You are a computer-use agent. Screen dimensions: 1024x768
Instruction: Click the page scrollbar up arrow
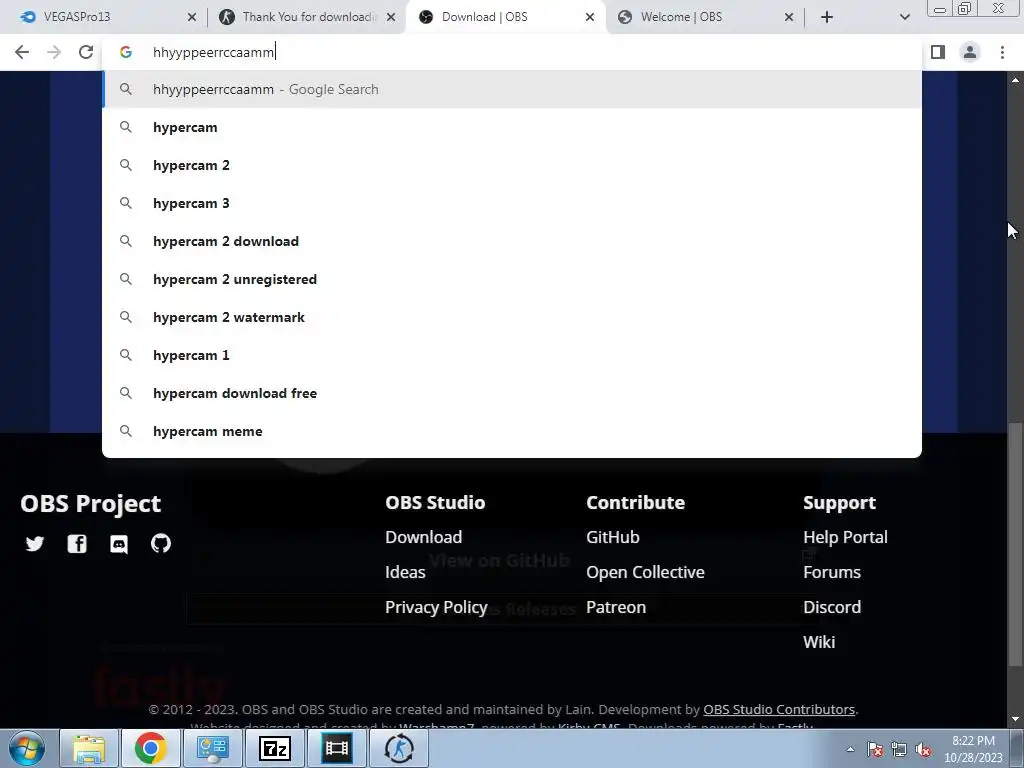point(1015,80)
